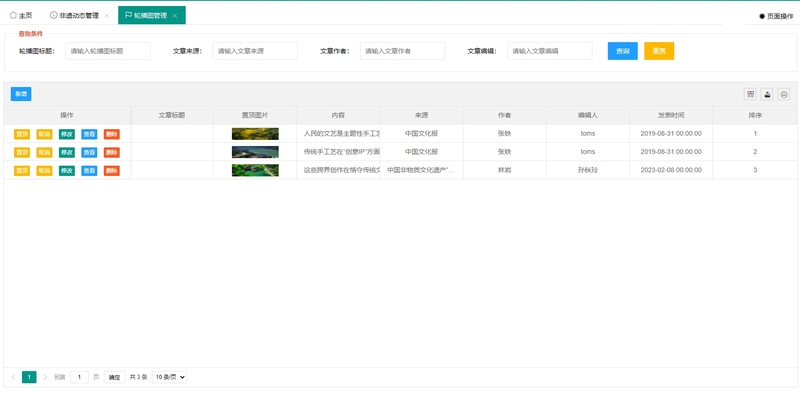Go to the next page arrow

45,377
